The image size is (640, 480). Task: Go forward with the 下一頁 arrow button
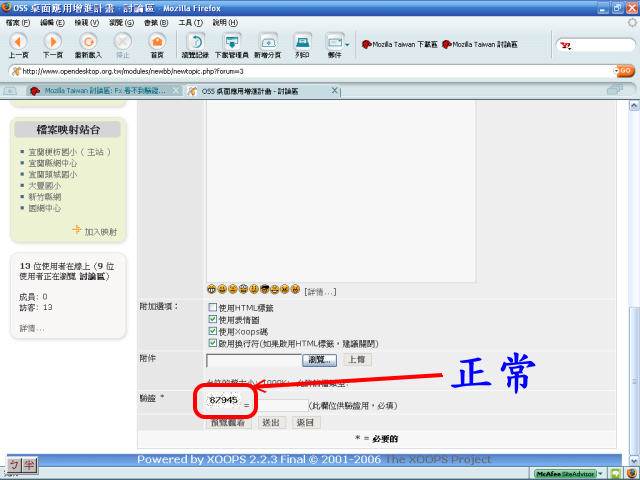pos(53,42)
